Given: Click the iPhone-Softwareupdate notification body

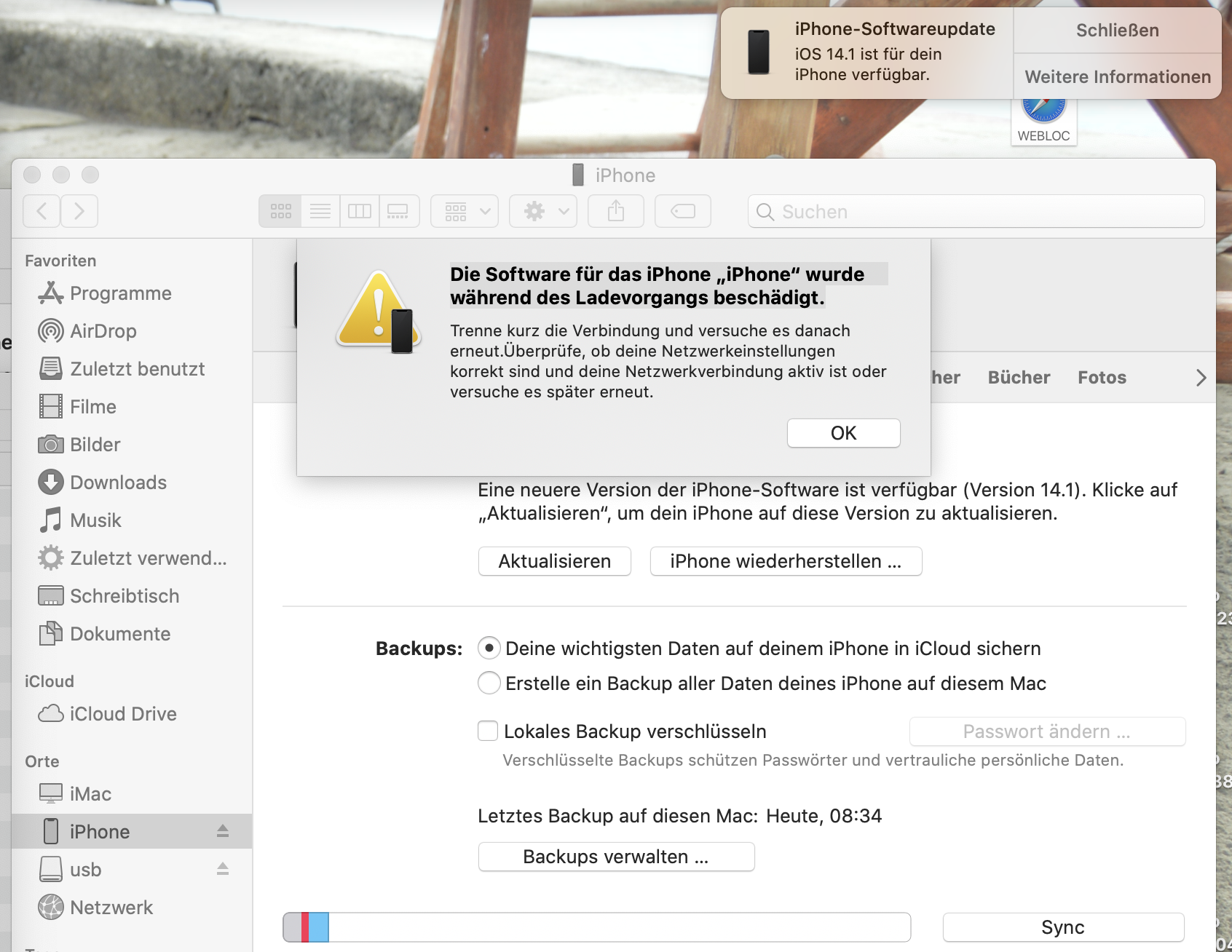Looking at the screenshot, I should tap(866, 53).
